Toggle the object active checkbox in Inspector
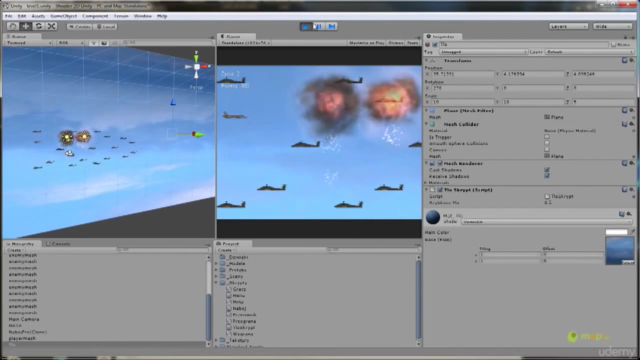640x360 pixels. point(435,44)
